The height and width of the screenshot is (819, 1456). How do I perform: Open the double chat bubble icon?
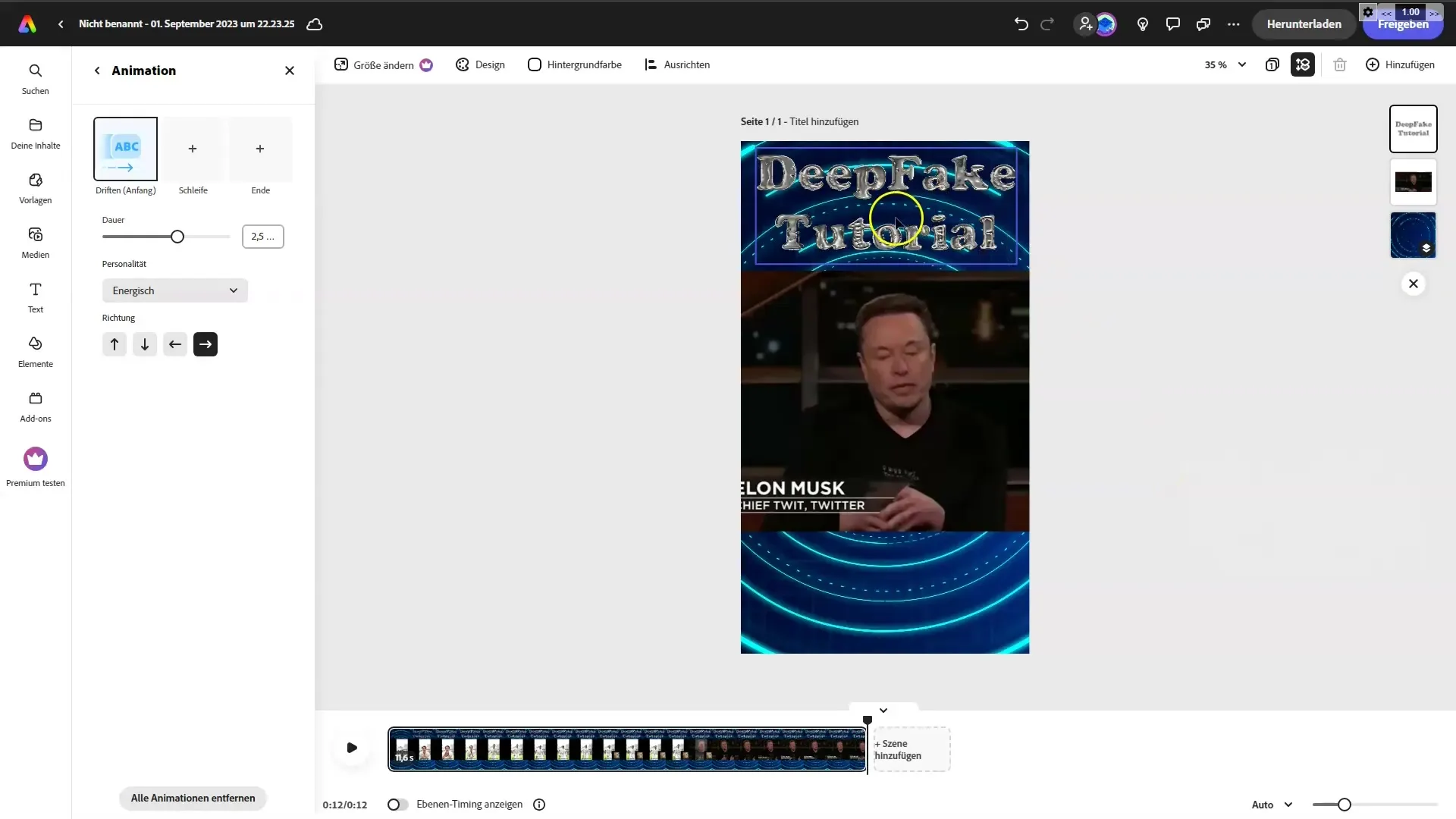point(1203,24)
